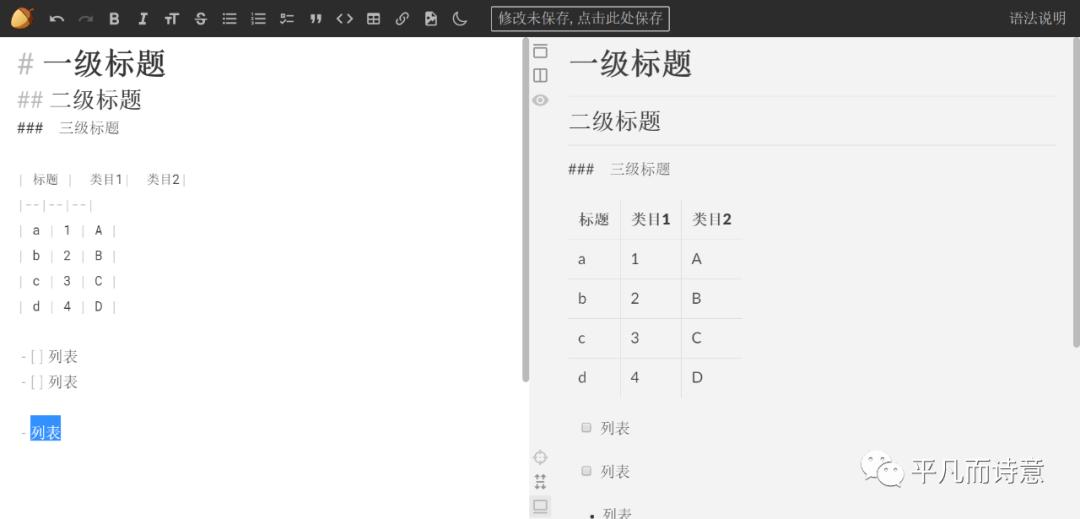
Task: Click the 一级标题 heading in preview
Action: (x=630, y=64)
